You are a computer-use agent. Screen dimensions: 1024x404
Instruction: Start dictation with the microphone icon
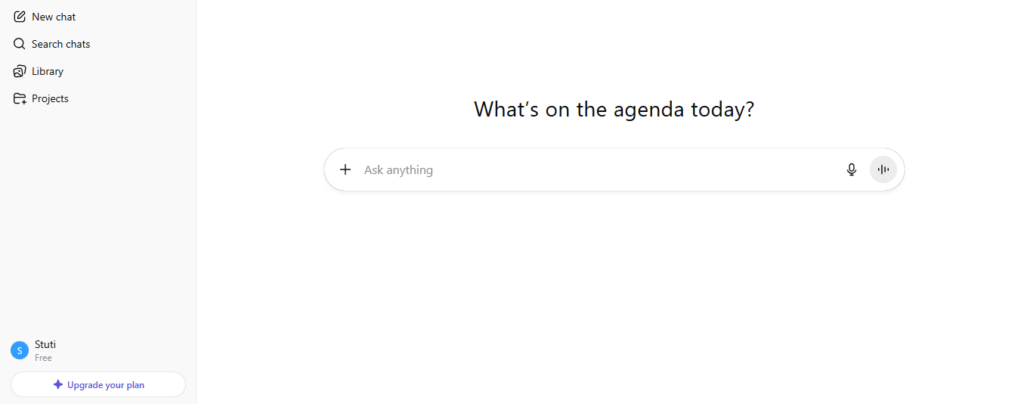pyautogui.click(x=851, y=170)
